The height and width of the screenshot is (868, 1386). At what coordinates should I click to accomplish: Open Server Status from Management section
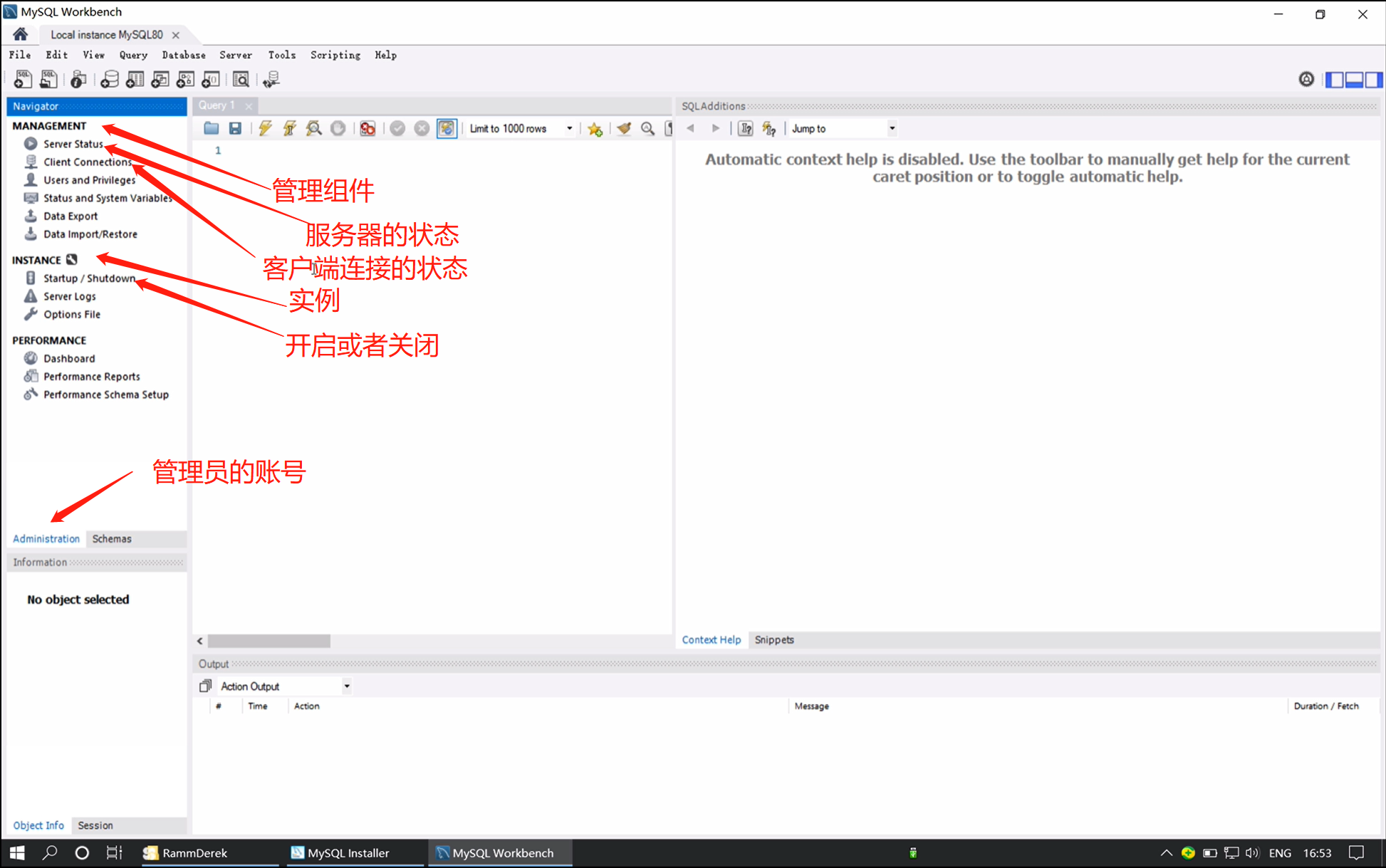tap(72, 143)
